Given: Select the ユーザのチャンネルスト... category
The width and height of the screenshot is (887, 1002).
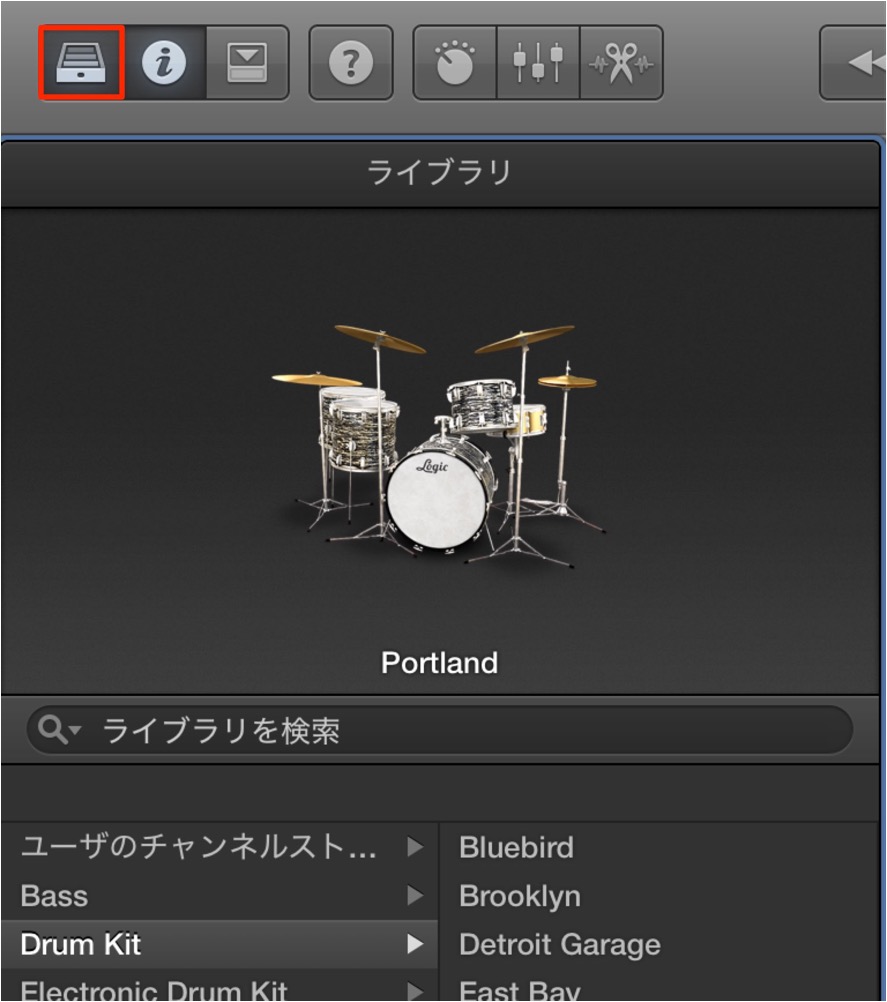Looking at the screenshot, I should [x=219, y=847].
